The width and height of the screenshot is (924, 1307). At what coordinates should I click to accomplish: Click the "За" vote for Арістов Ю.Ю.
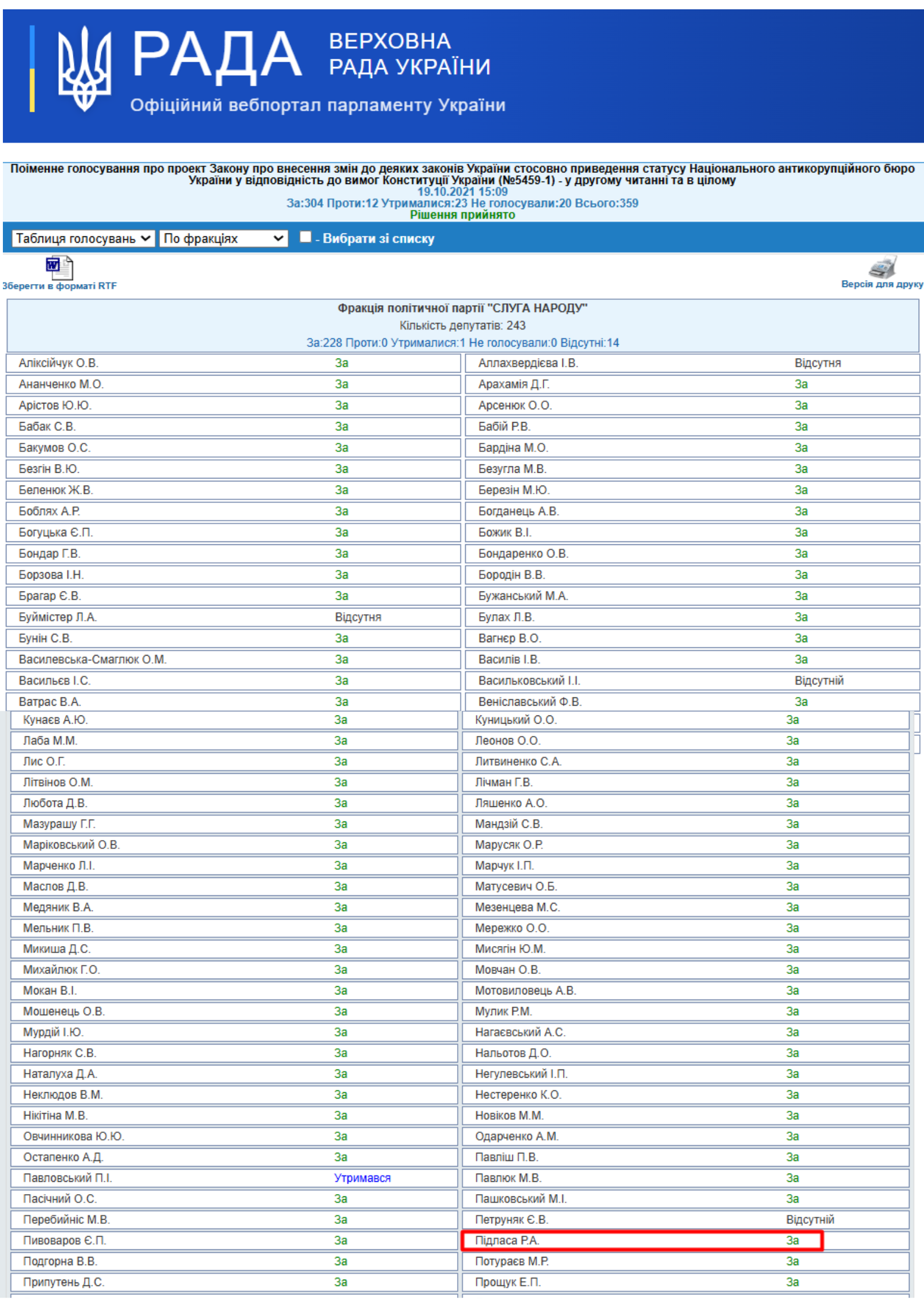pos(341,406)
